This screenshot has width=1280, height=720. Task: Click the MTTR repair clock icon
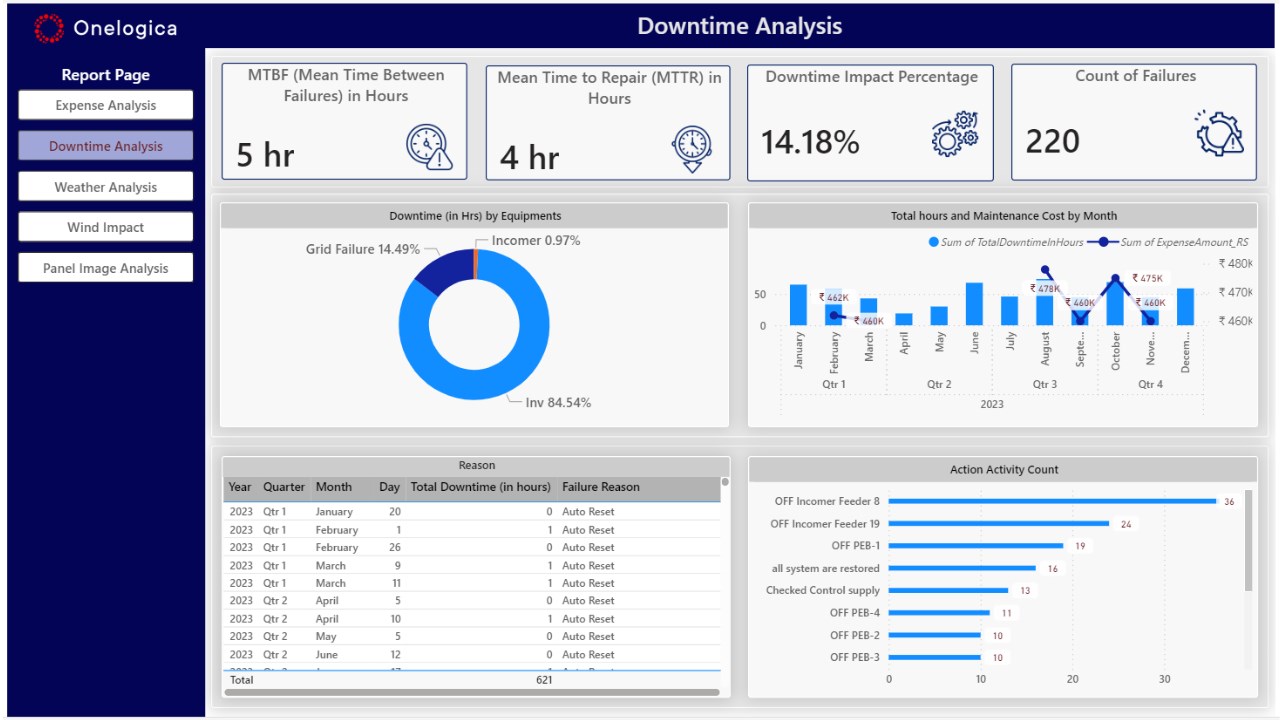[692, 149]
